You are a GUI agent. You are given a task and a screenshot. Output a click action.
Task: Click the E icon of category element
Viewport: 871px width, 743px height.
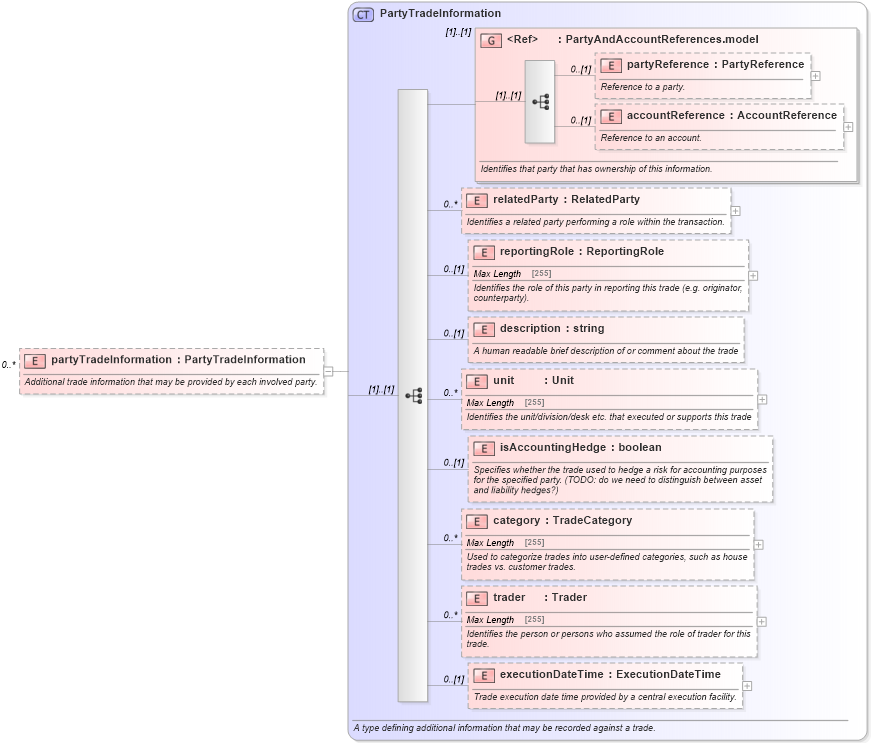click(477, 521)
